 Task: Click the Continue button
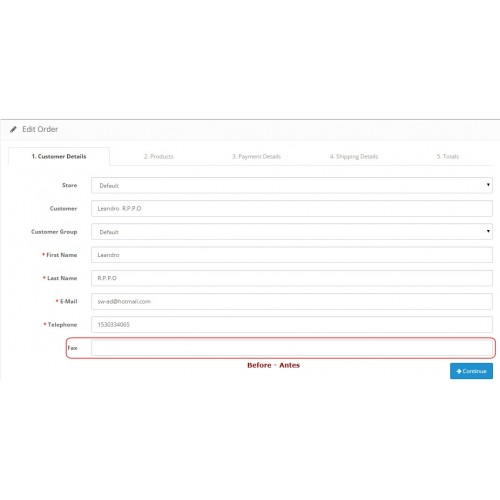click(x=471, y=371)
